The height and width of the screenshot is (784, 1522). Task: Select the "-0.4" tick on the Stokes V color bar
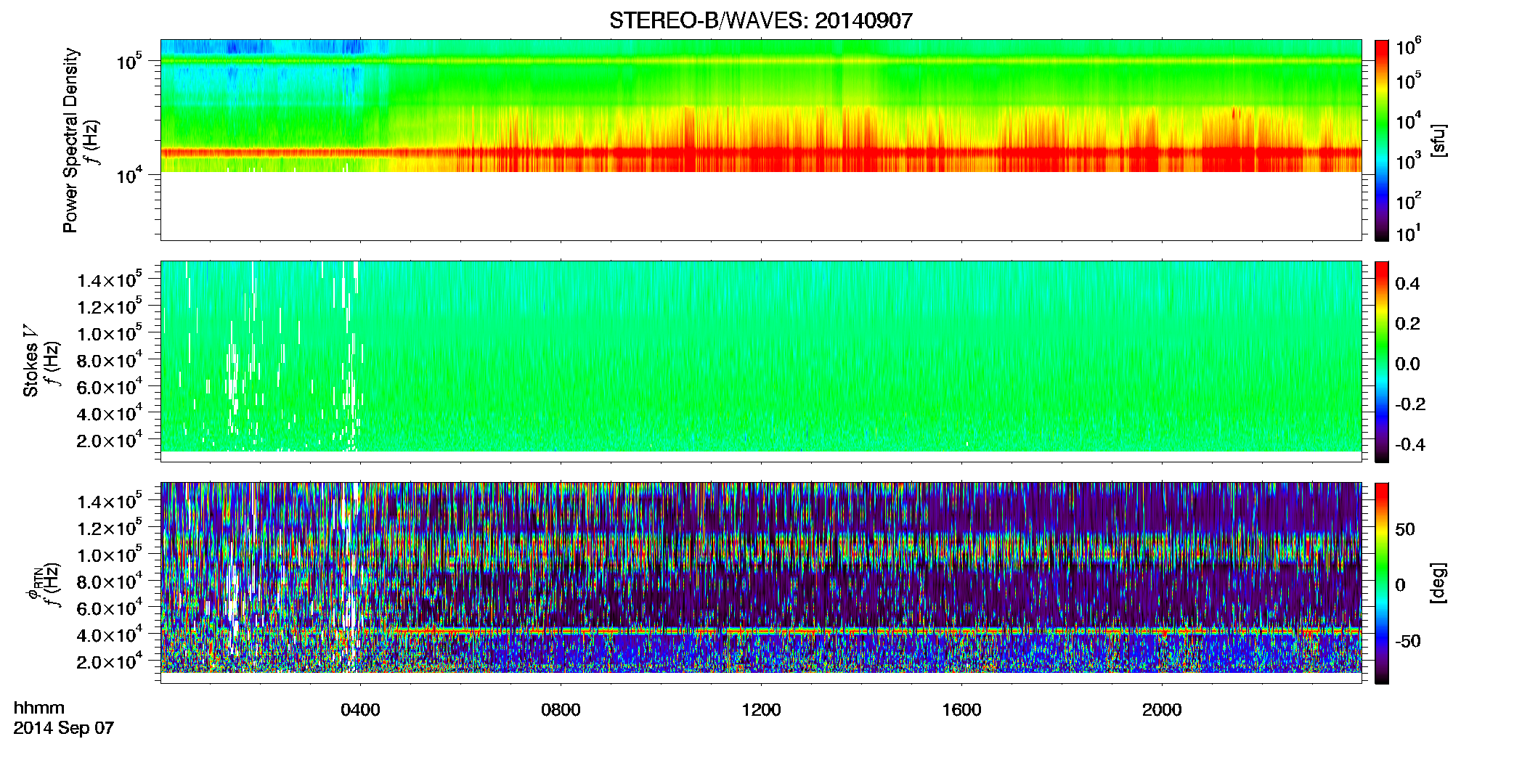(x=1410, y=444)
